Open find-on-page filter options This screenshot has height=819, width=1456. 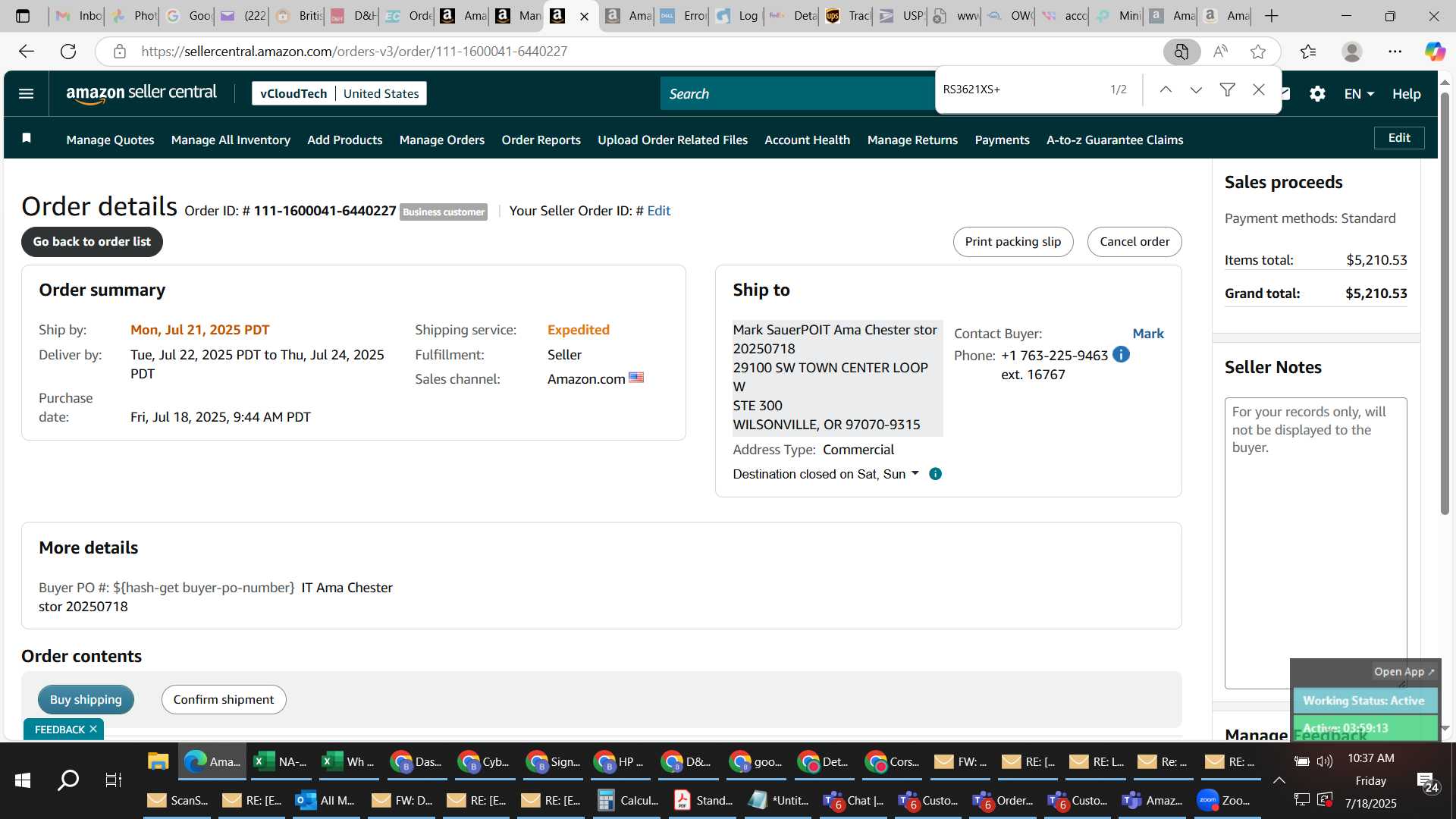(1227, 89)
